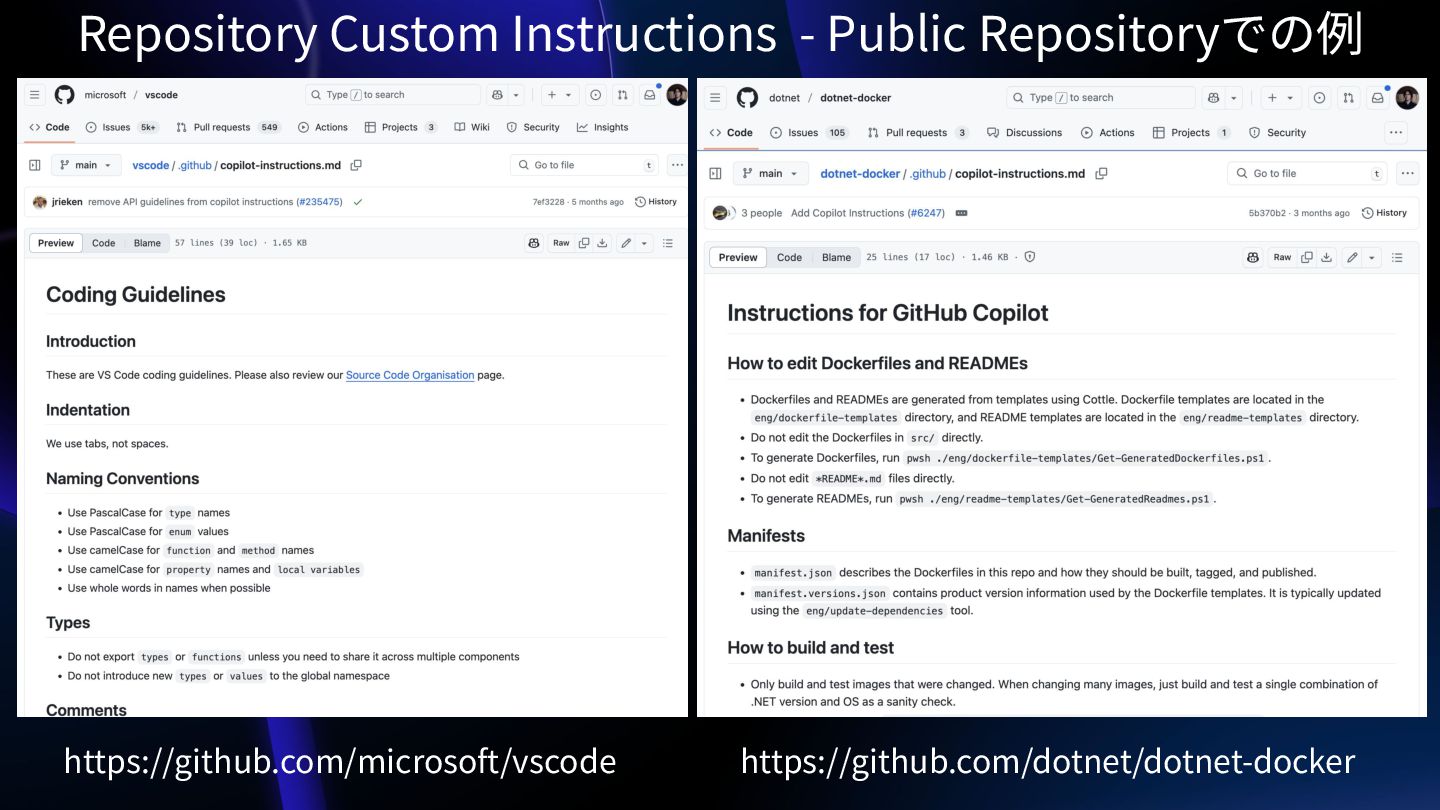This screenshot has height=810, width=1440.
Task: Open main branch dropdown in dotnet-docker window
Action: [x=771, y=173]
